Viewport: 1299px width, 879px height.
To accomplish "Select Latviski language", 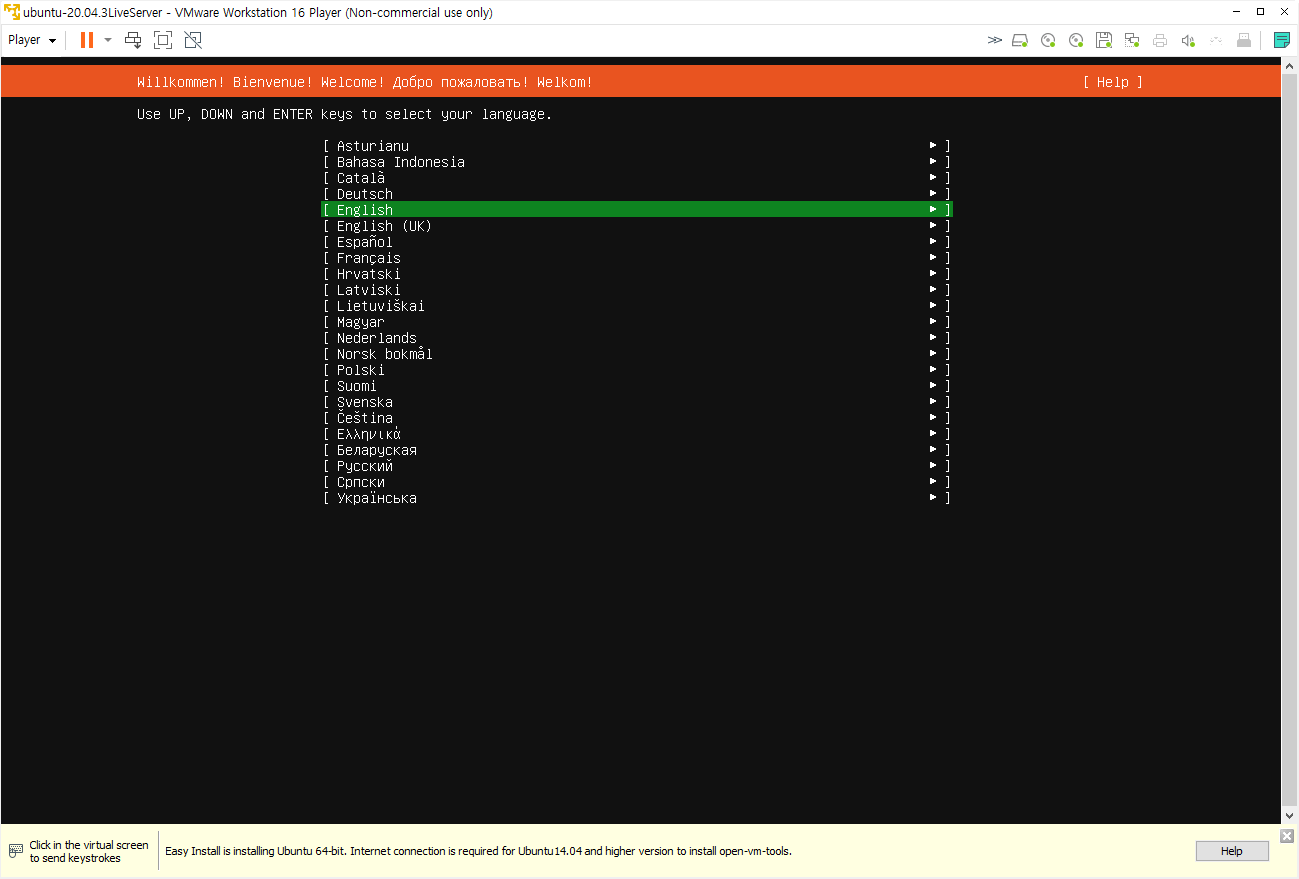I will tap(637, 290).
